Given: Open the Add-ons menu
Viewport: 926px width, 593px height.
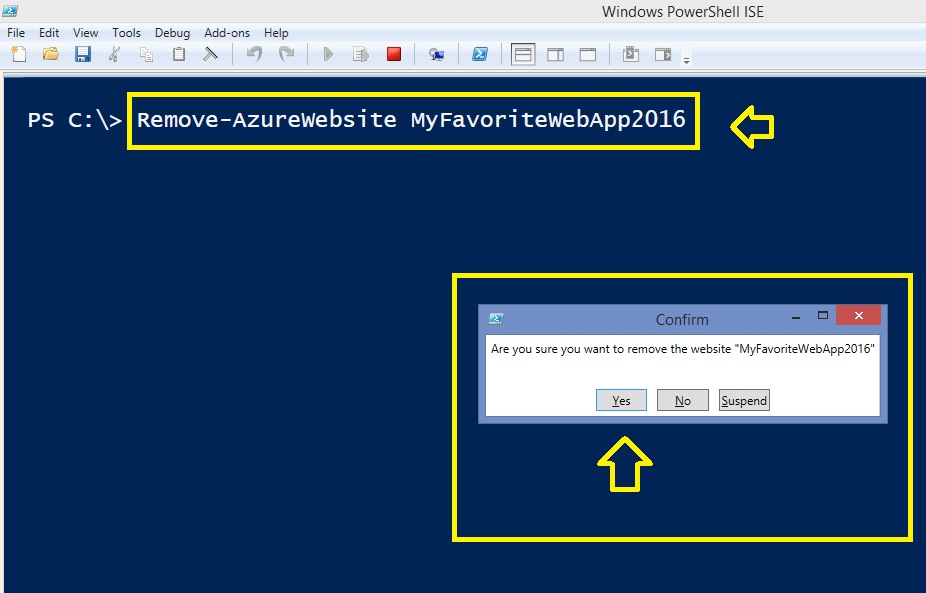Looking at the screenshot, I should 227,33.
